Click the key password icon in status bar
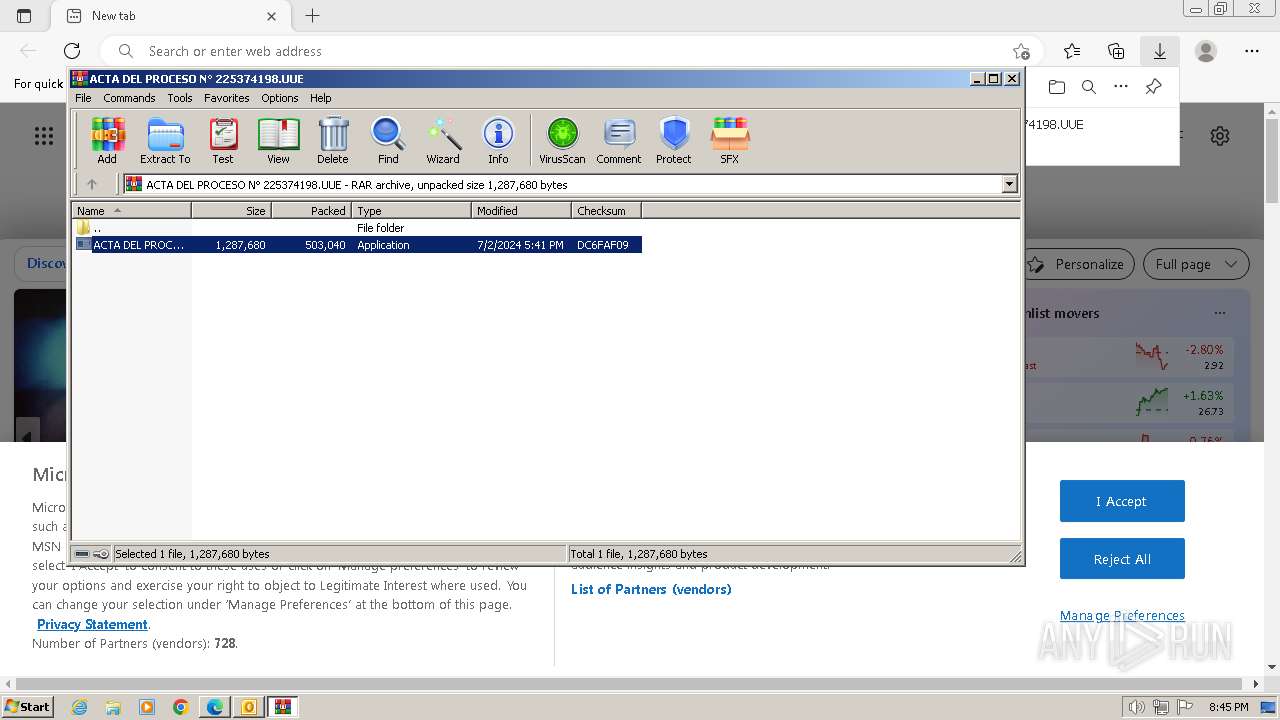Image resolution: width=1280 pixels, height=720 pixels. click(x=101, y=554)
